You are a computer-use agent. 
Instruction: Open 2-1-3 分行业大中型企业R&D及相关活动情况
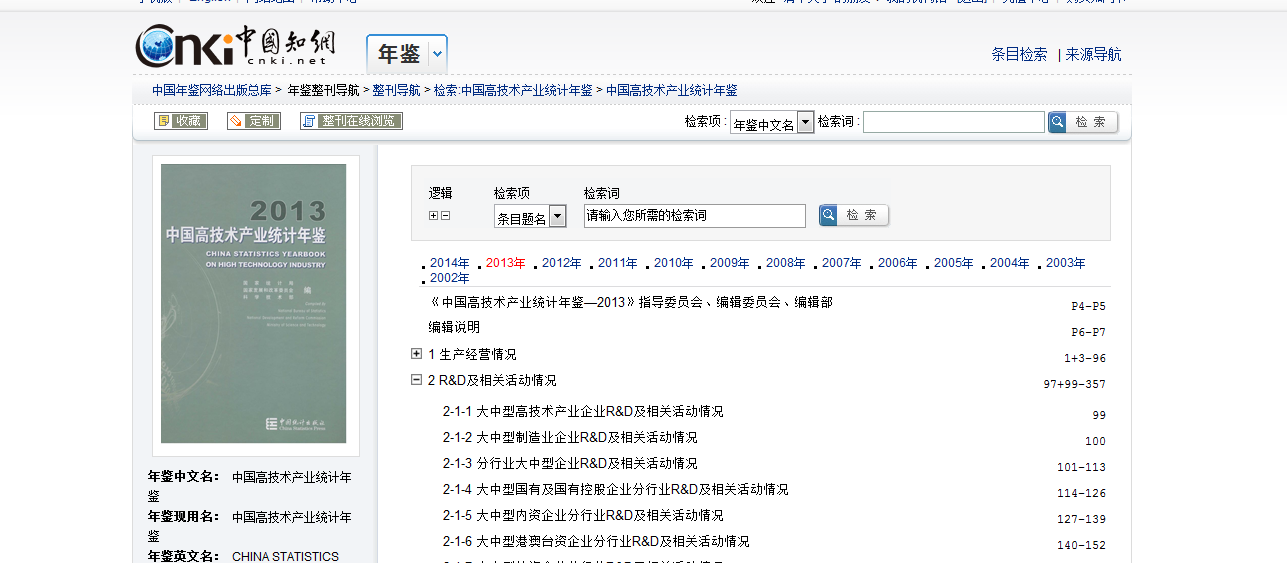point(570,463)
